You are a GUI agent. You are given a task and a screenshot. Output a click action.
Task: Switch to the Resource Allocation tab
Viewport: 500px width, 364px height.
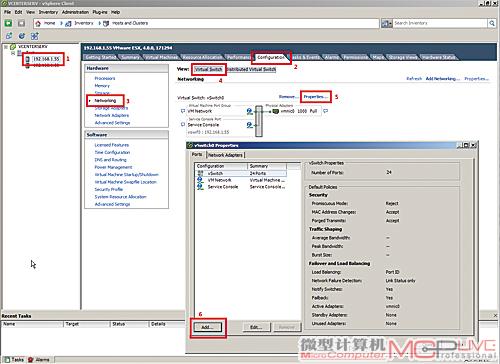pos(202,57)
